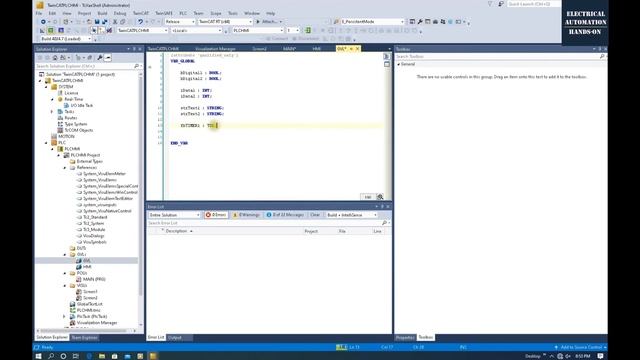Click the Solution Explorer search magnifier icon
Viewport: 640px width, 360px height.
[136, 66]
